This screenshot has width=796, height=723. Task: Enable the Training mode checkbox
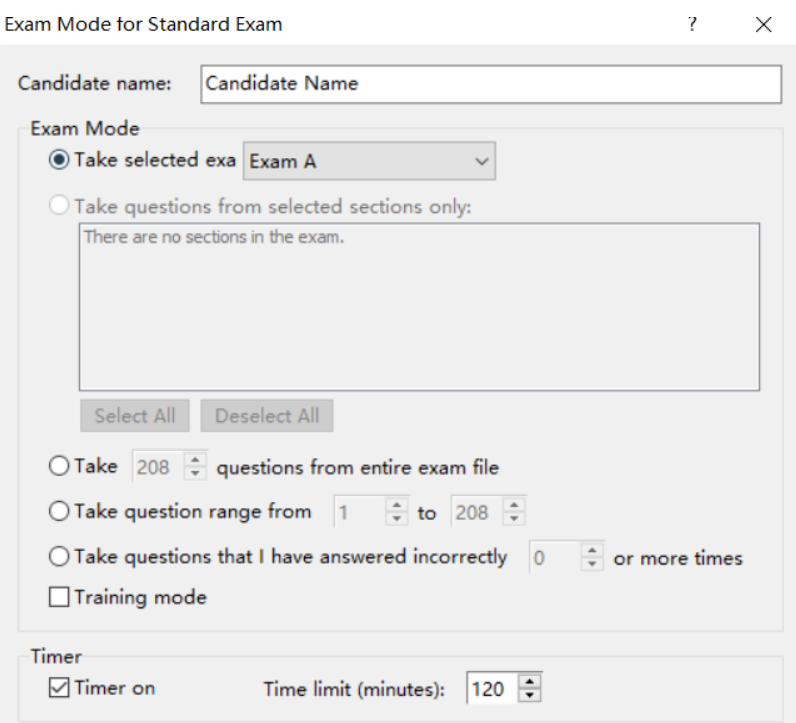(x=60, y=598)
